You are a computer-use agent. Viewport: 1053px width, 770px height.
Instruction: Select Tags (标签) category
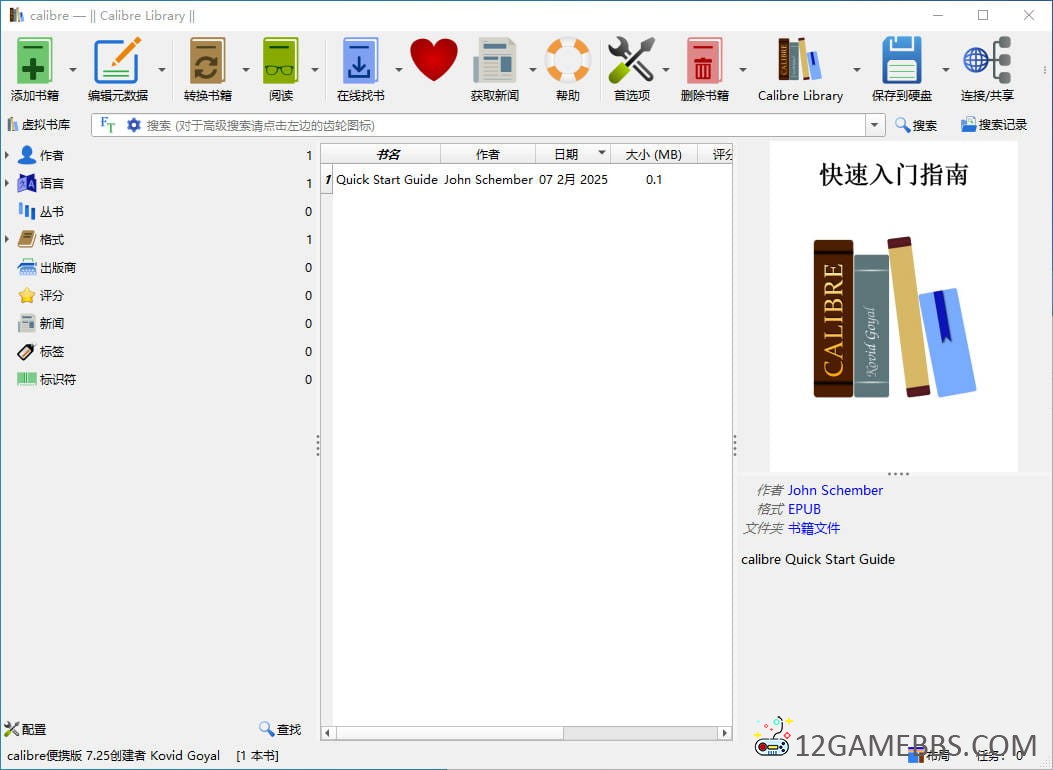(x=51, y=352)
